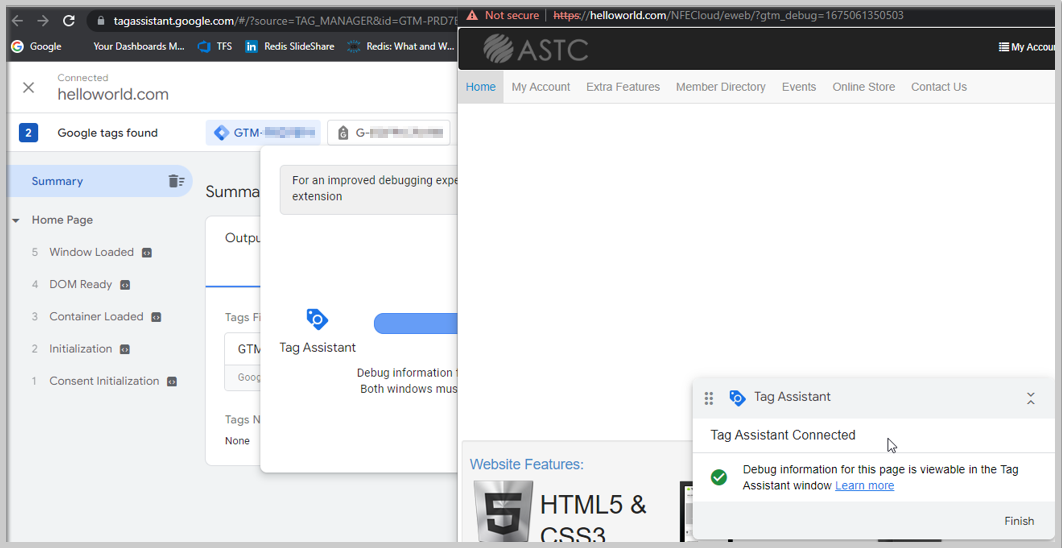Click the Tag Assistant Connected text

coord(782,435)
